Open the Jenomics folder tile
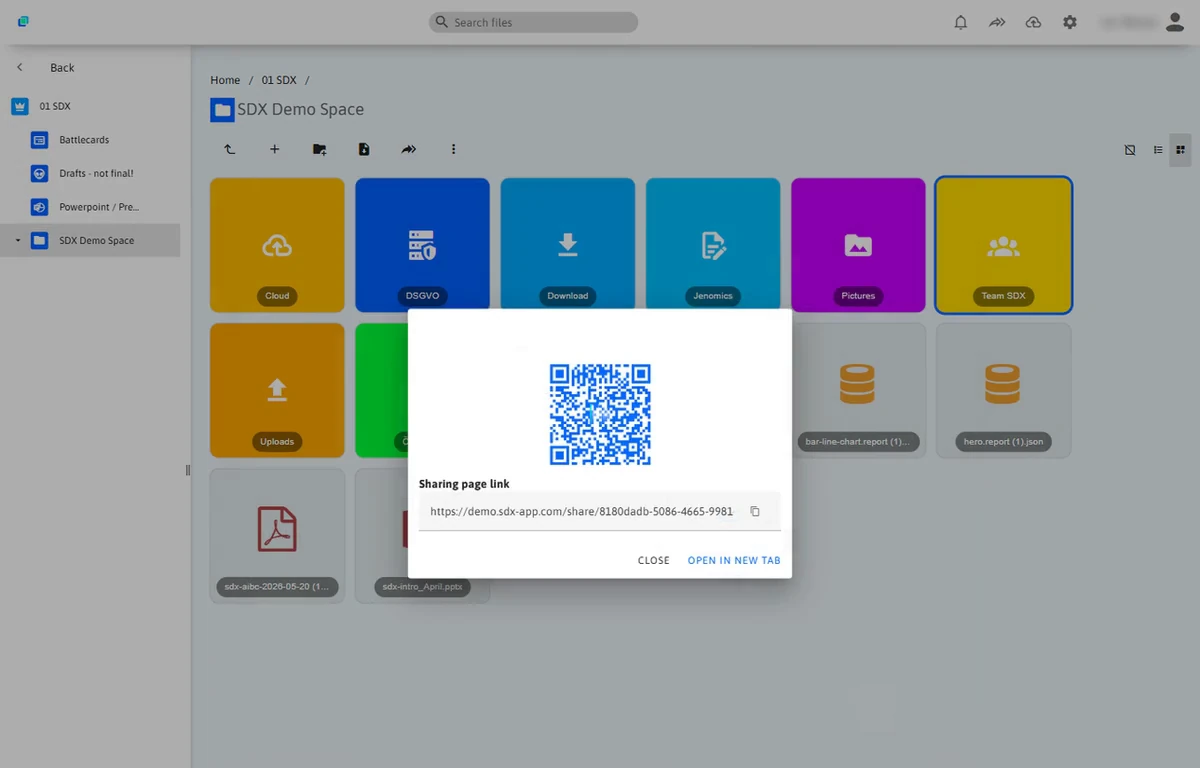The image size is (1200, 768). (713, 245)
